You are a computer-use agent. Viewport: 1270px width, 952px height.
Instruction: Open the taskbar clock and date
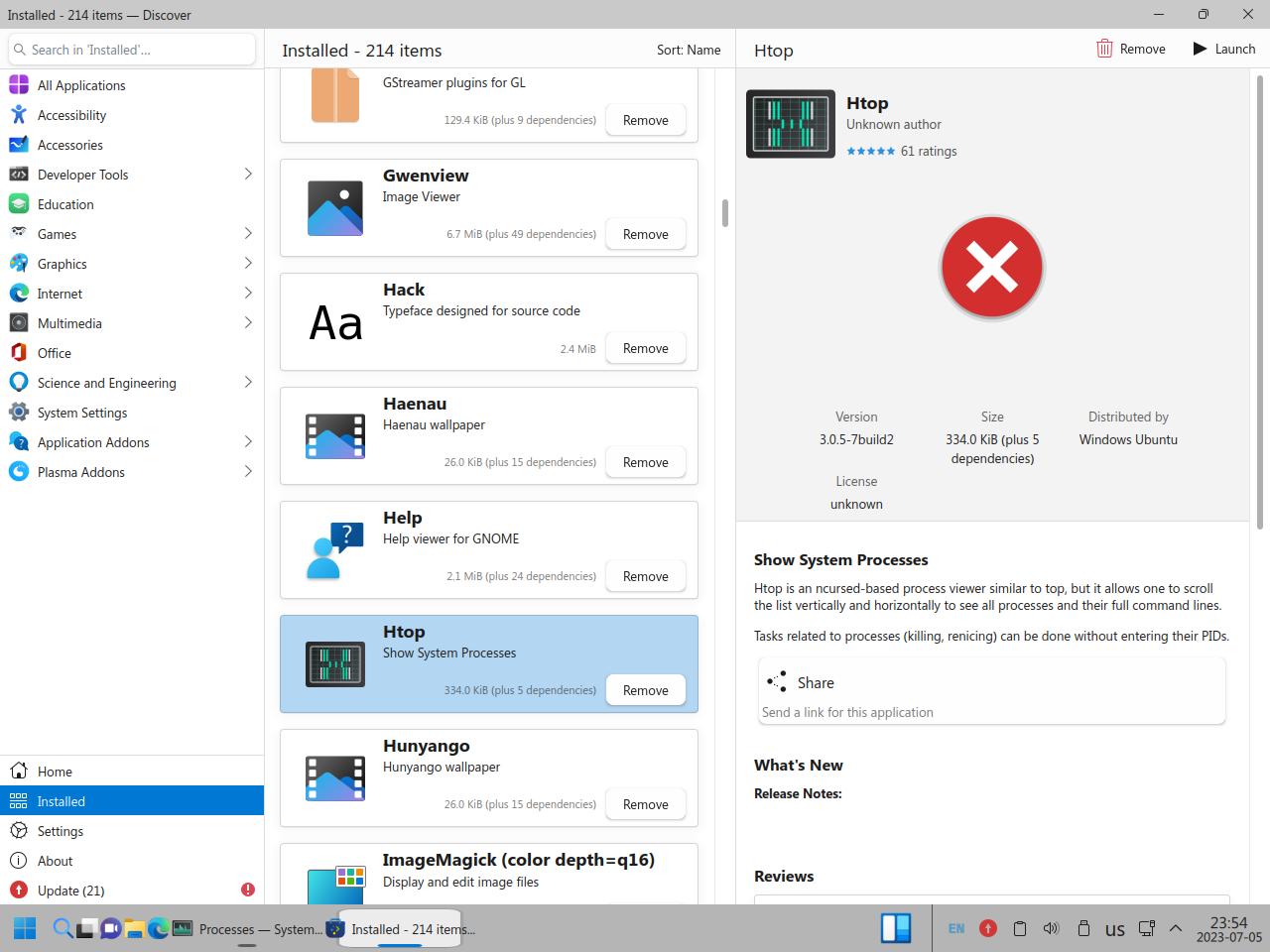coord(1228,929)
